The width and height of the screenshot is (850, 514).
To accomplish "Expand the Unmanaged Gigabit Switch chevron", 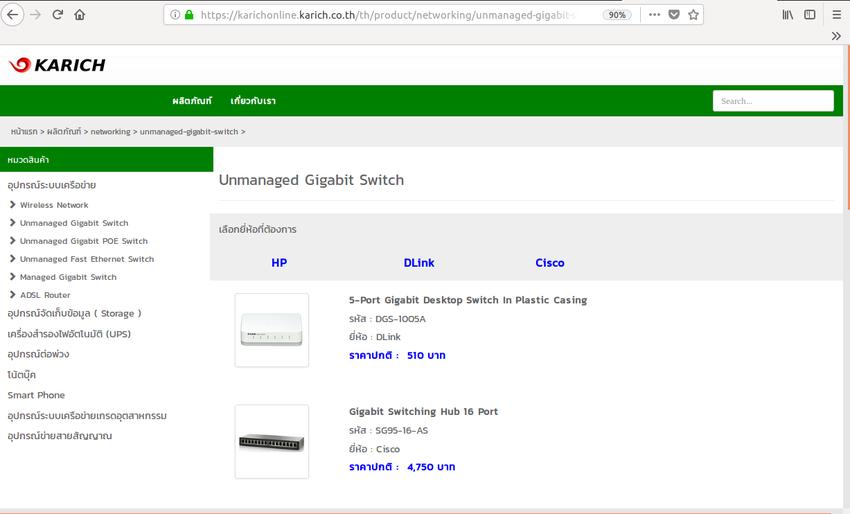I will pos(12,222).
